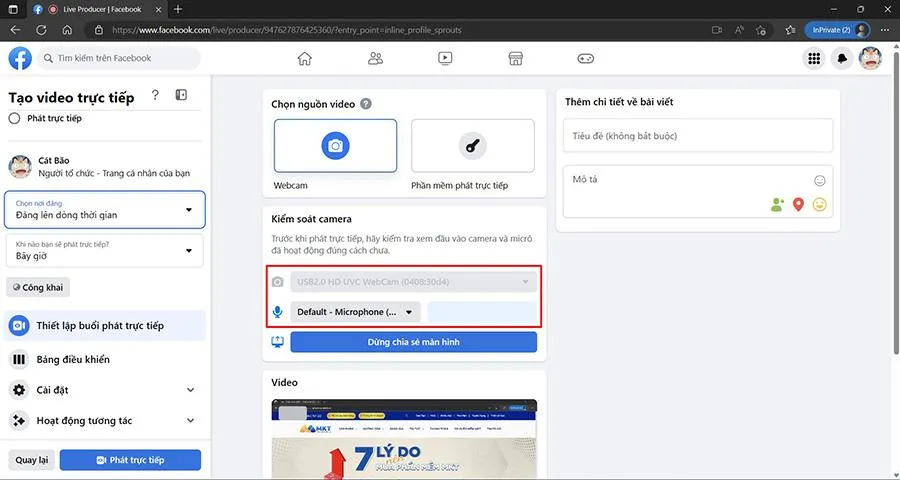Viewport: 900px width, 480px height.
Task: Open a new browser tab
Action: coord(178,9)
